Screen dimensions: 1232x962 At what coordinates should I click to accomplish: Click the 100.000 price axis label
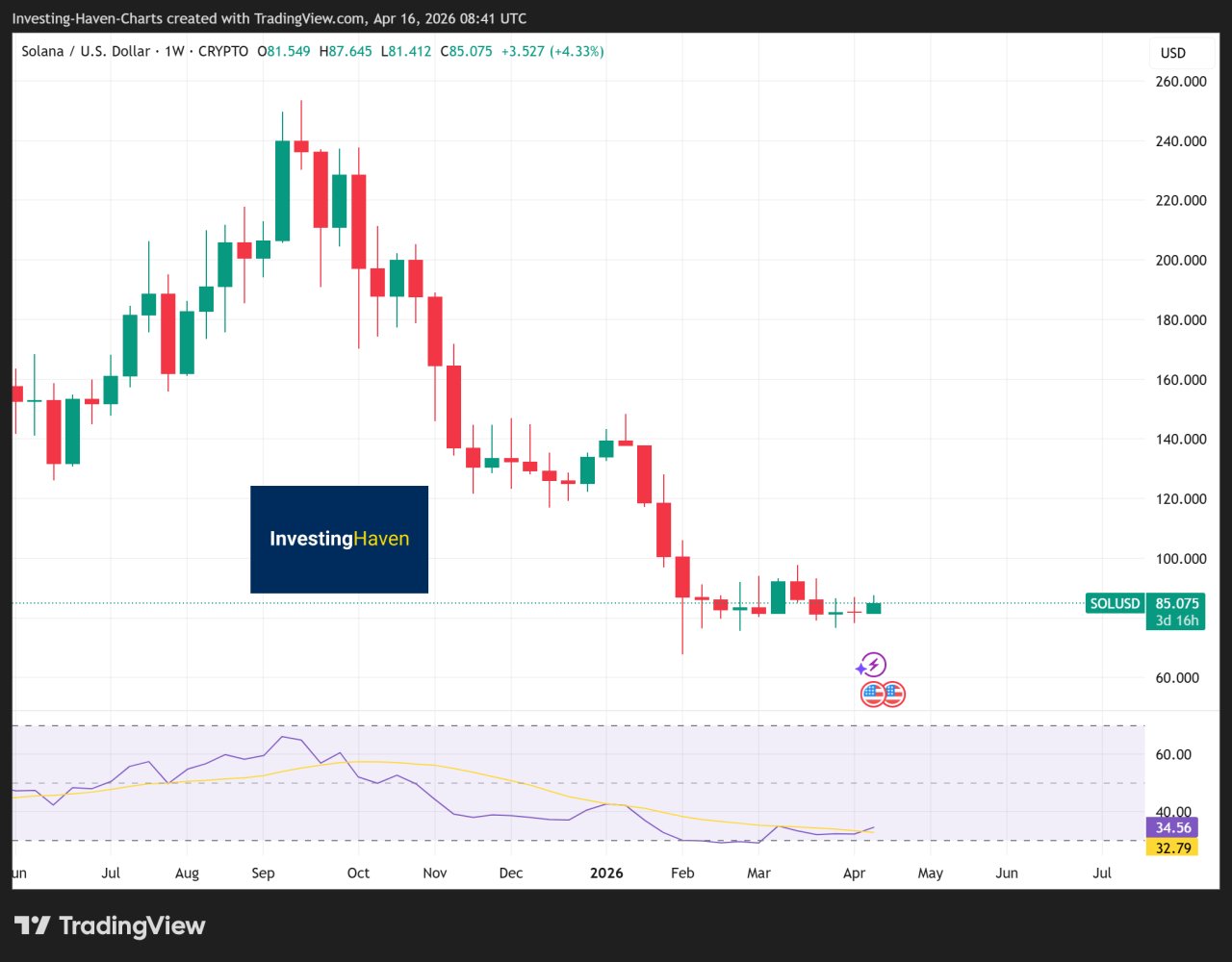(x=1181, y=559)
